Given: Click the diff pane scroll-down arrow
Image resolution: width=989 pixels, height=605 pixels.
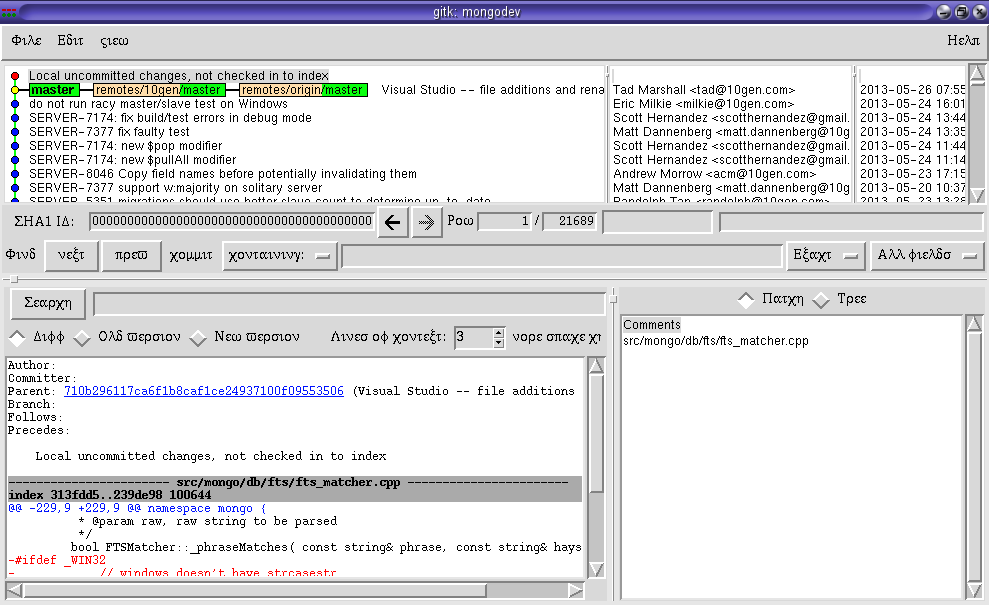Looking at the screenshot, I should 596,569.
